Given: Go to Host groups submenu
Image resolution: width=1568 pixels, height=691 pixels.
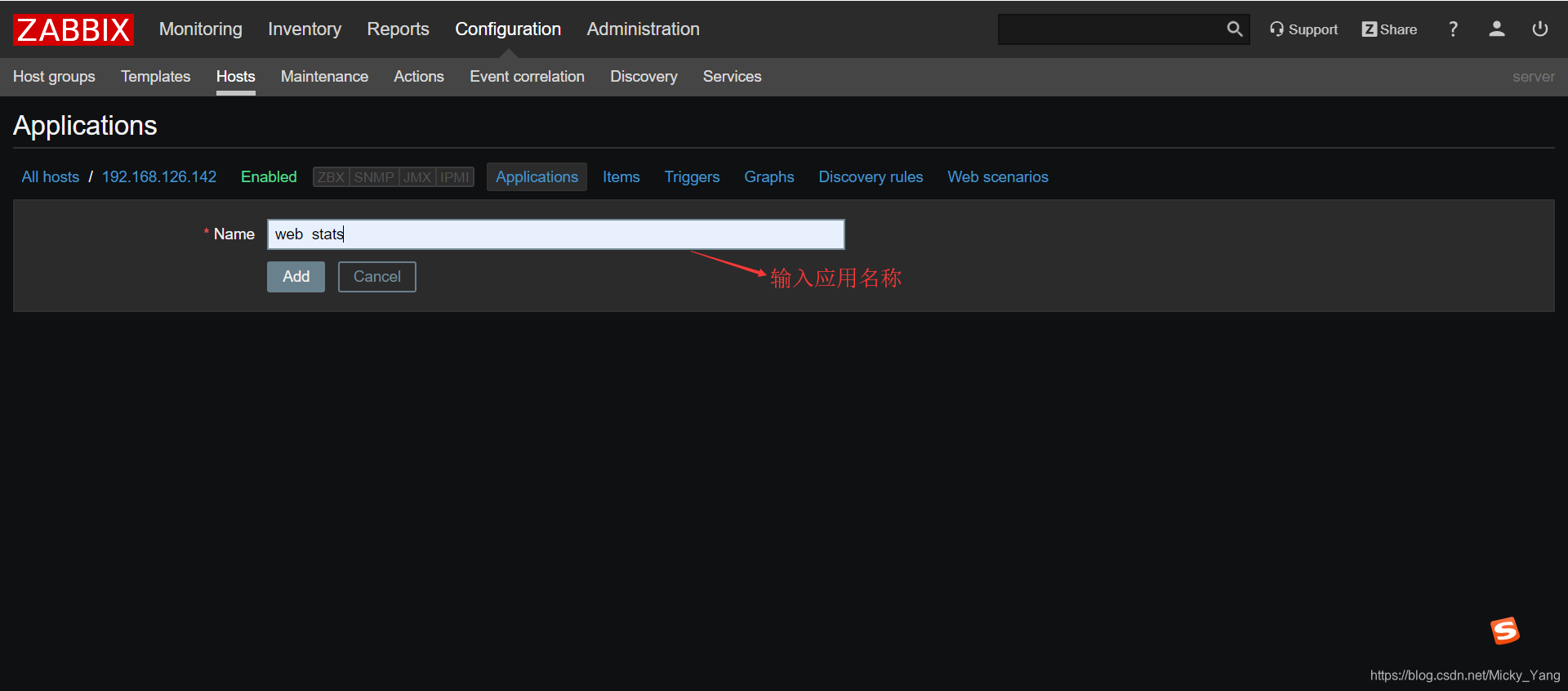Looking at the screenshot, I should tap(54, 77).
